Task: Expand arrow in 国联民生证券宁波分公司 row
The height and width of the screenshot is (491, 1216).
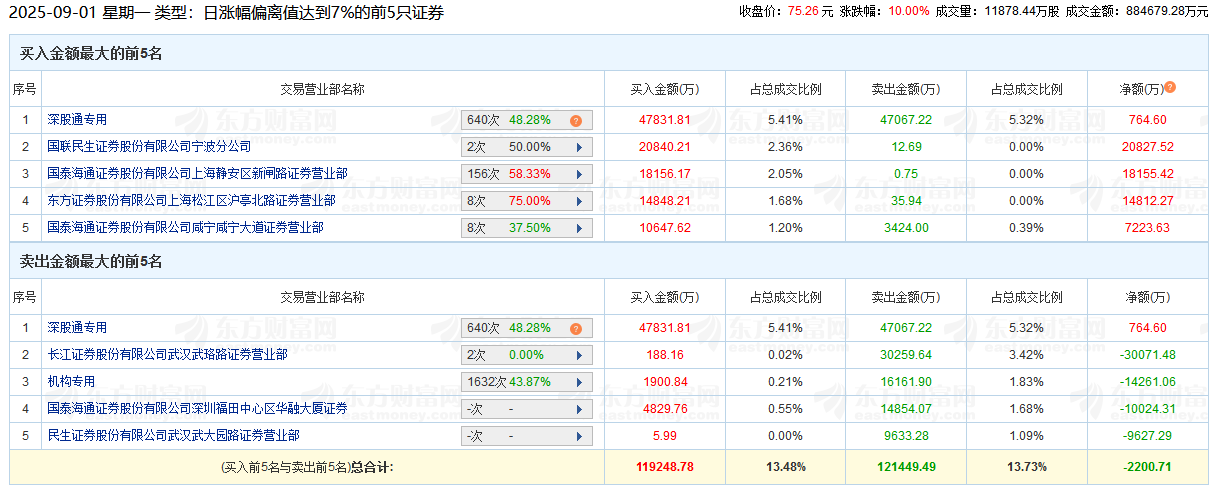Action: [x=579, y=147]
